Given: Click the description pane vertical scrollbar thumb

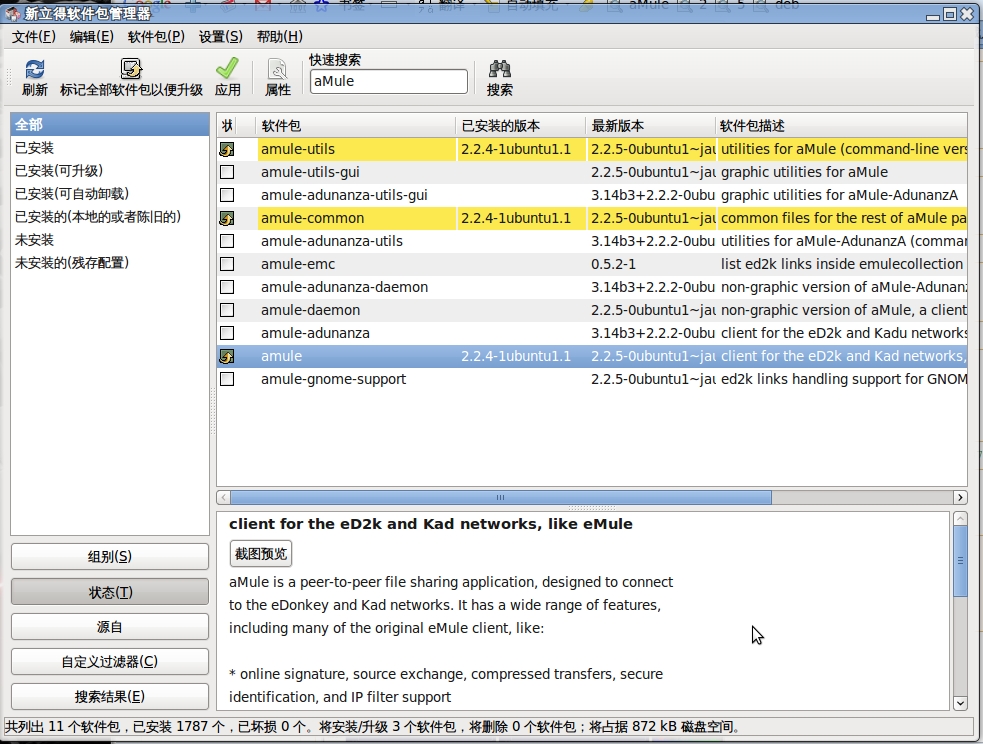Looking at the screenshot, I should pos(960,561).
